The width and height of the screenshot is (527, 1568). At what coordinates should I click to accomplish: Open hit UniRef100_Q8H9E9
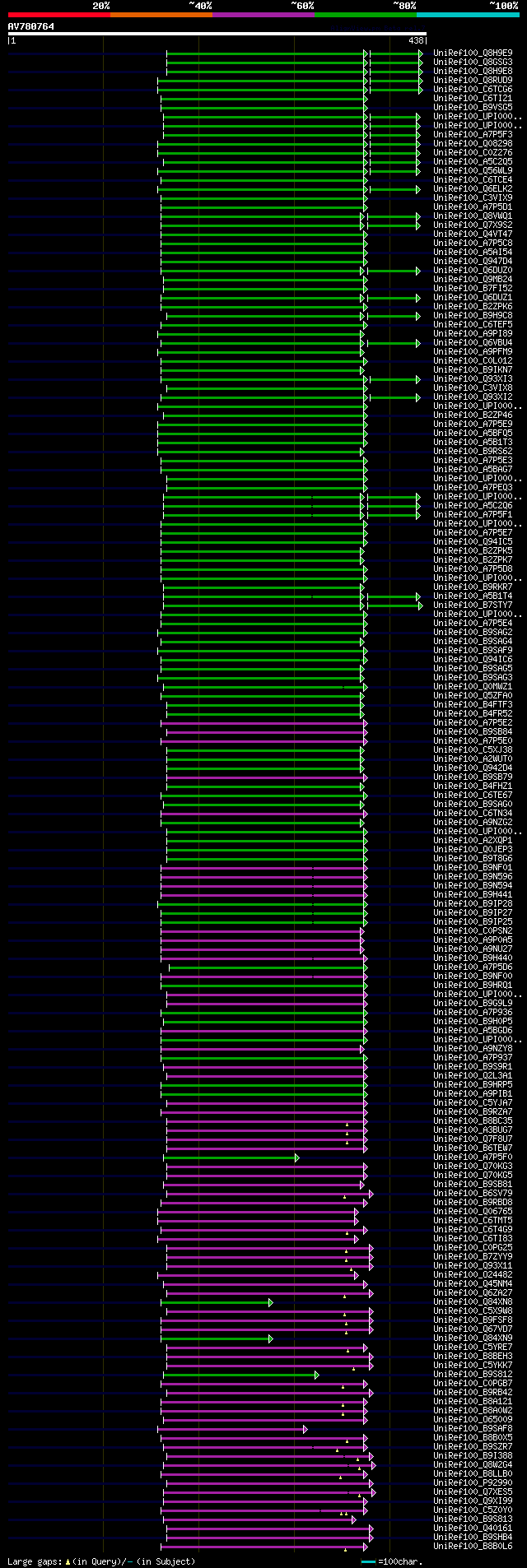point(473,53)
